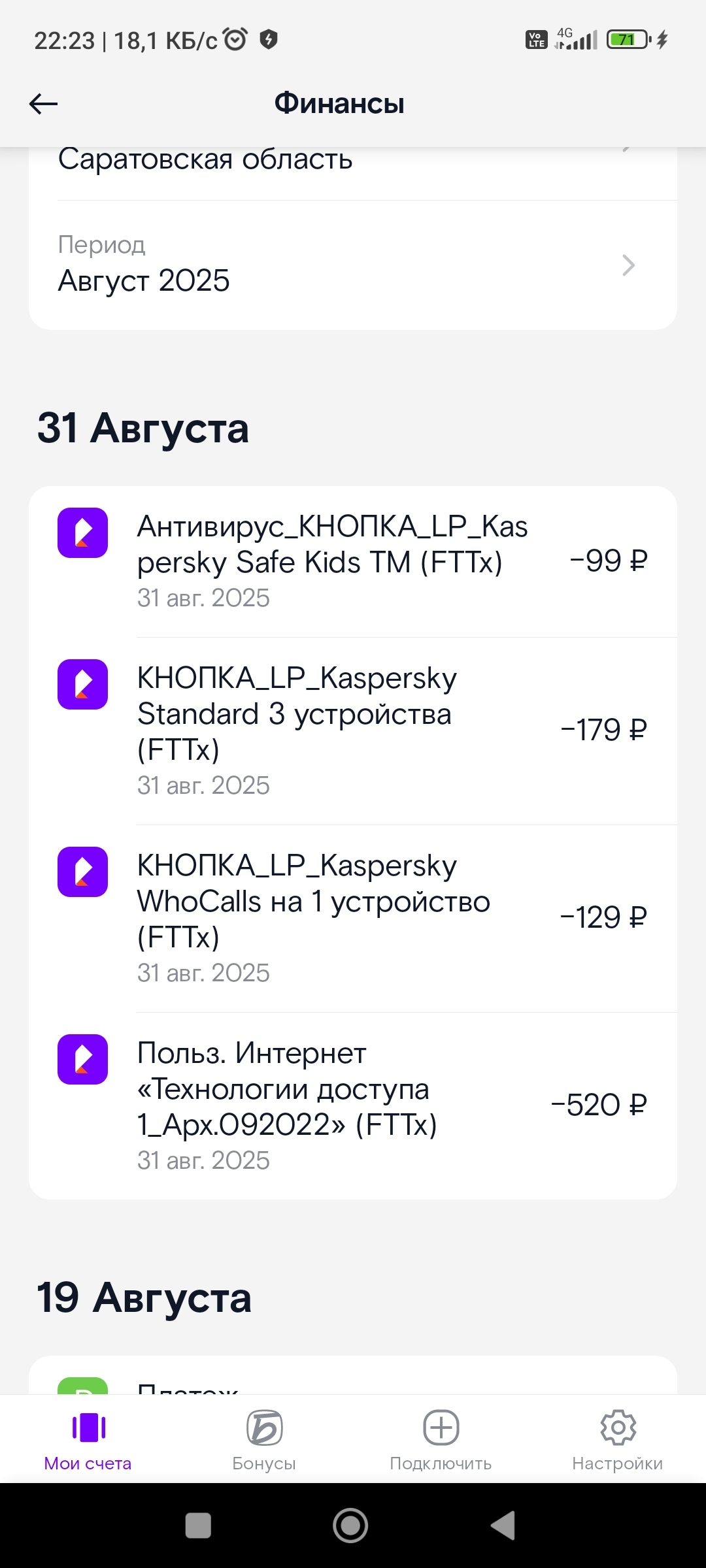Open the Kaspersky WhoCalls charge entry
Image resolution: width=706 pixels, height=1568 pixels.
313,902
